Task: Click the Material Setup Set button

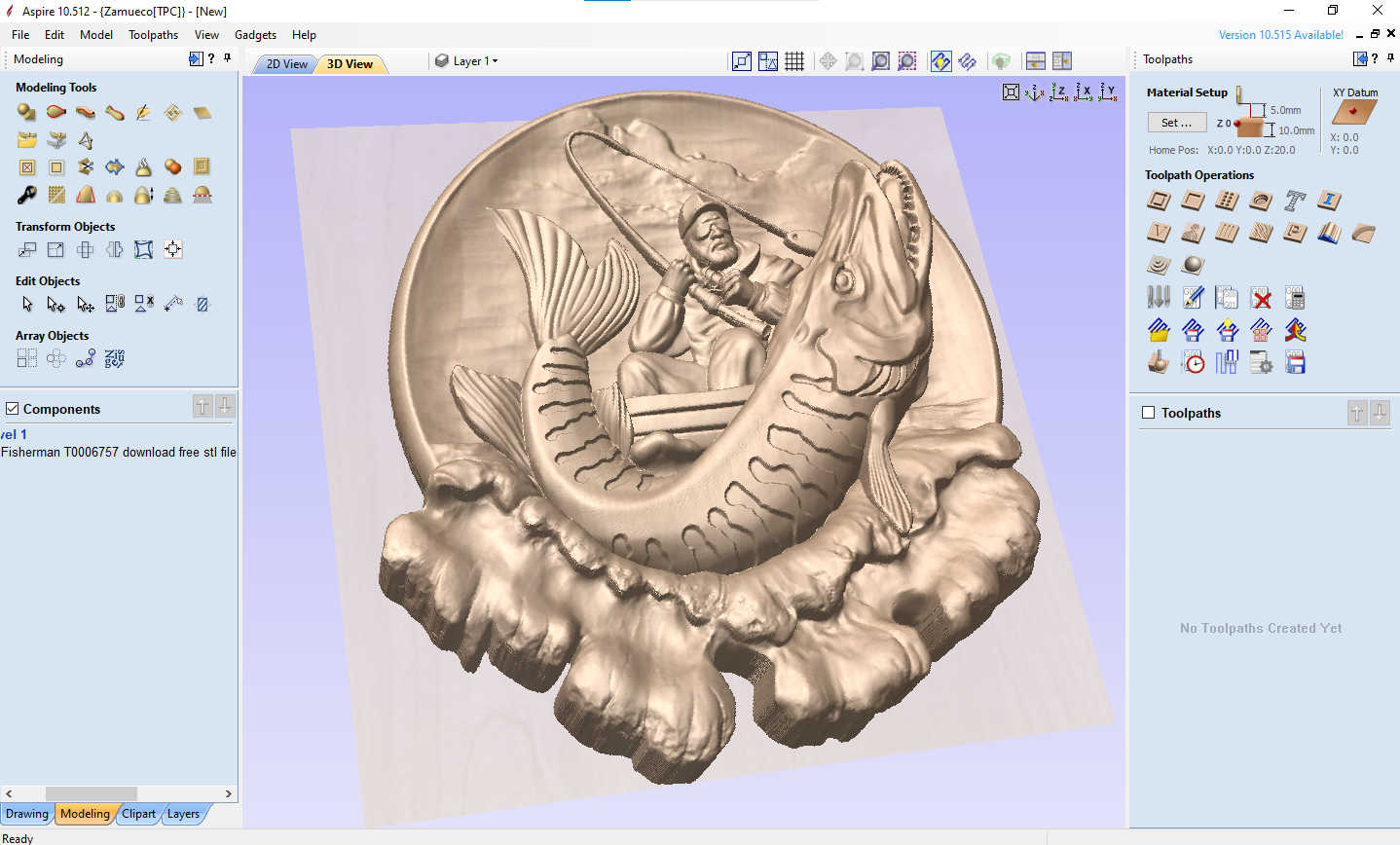Action: 1176,123
